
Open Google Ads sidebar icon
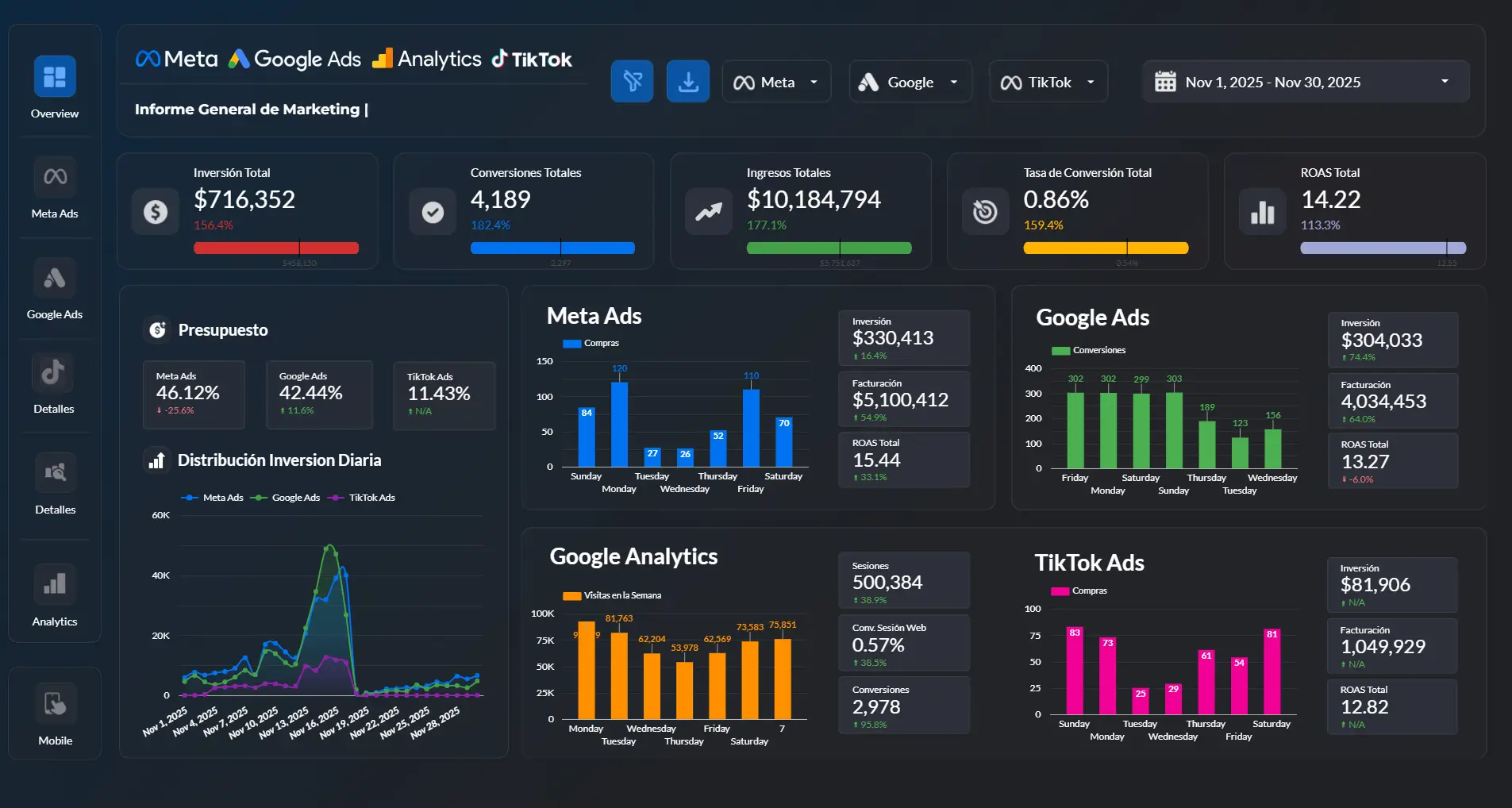(55, 278)
